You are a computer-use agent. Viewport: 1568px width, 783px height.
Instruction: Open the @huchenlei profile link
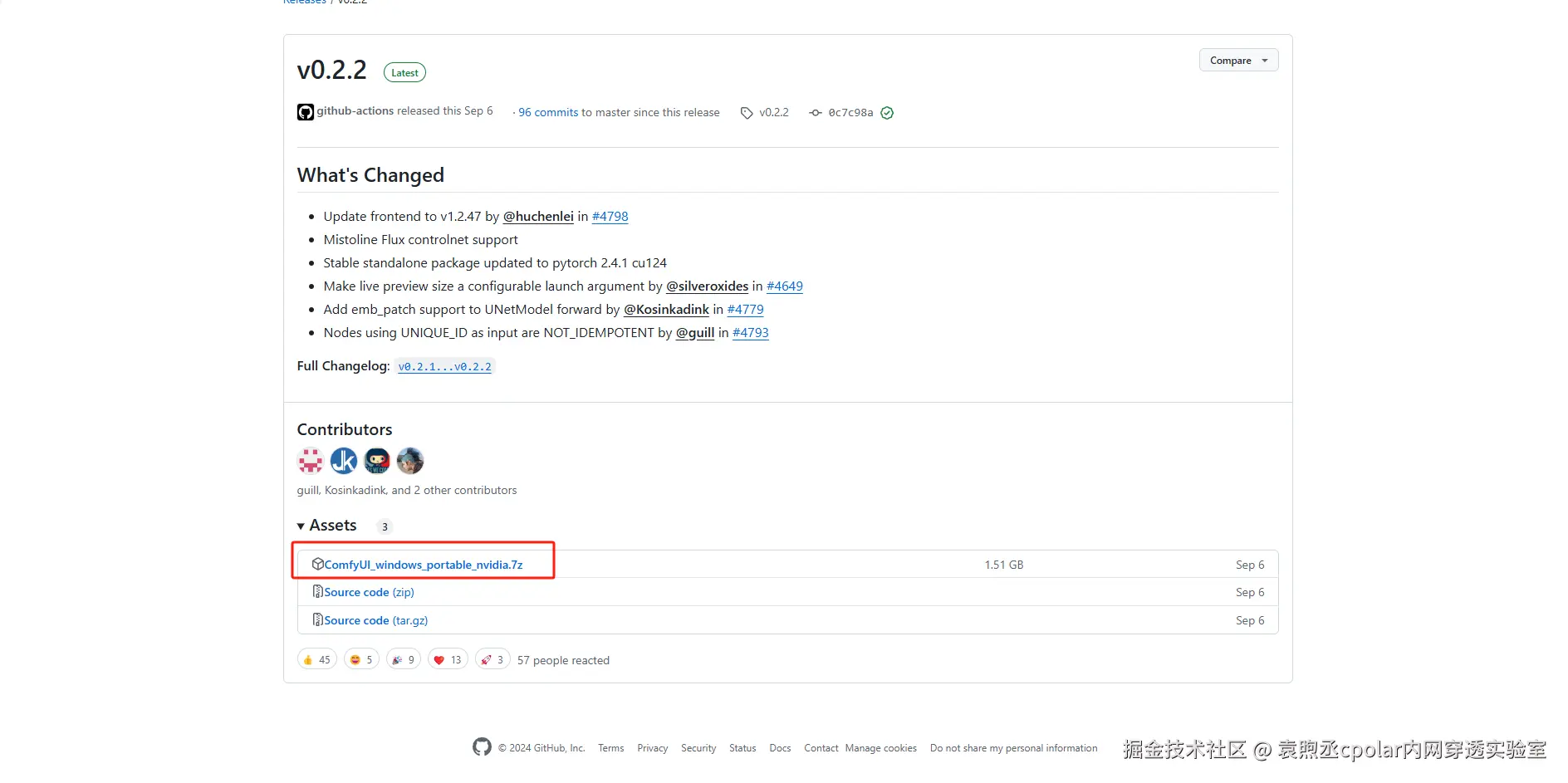pyautogui.click(x=538, y=216)
